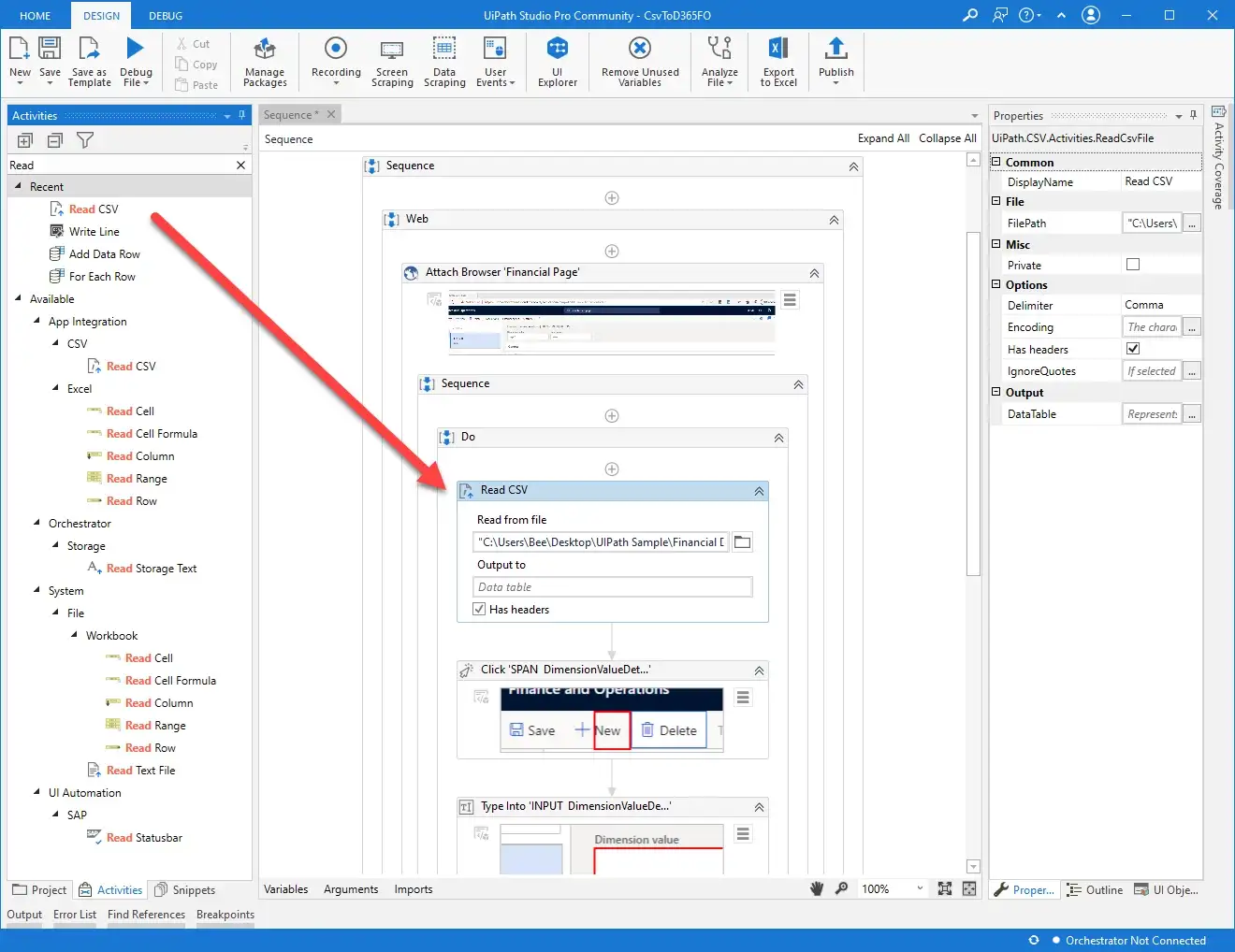Open the Variables panel

click(285, 889)
